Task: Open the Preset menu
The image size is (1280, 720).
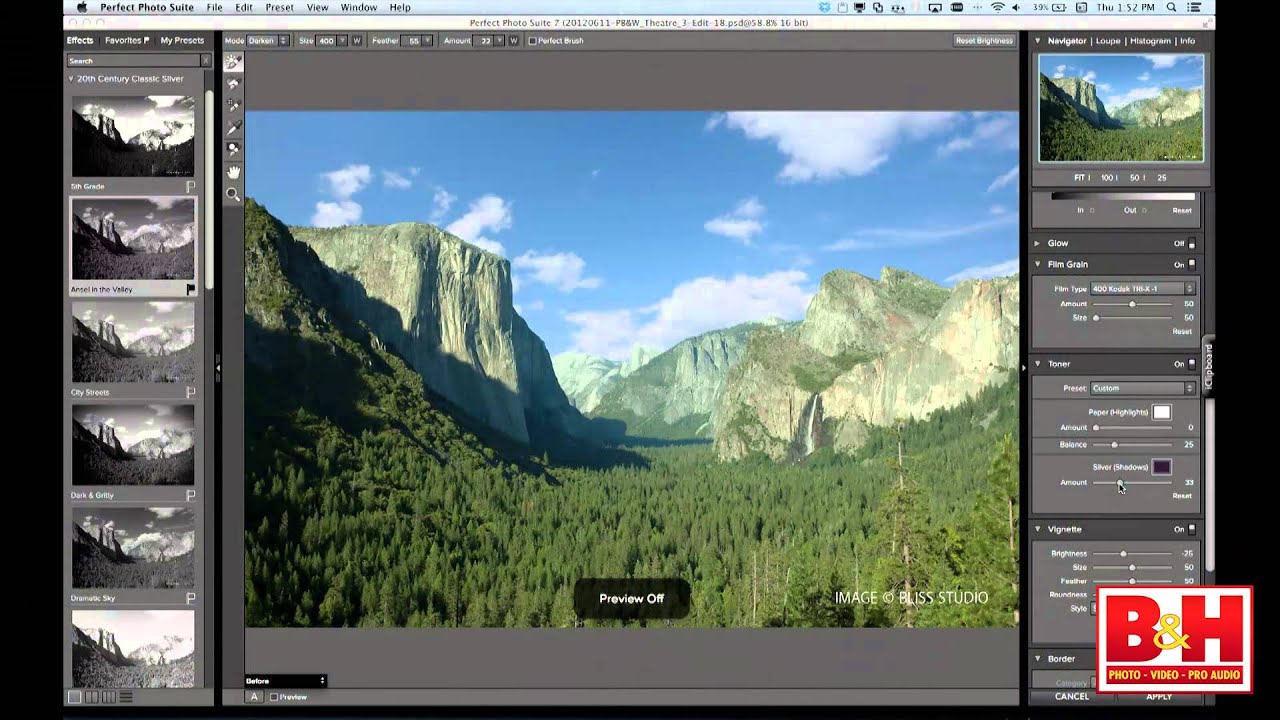Action: tap(280, 7)
